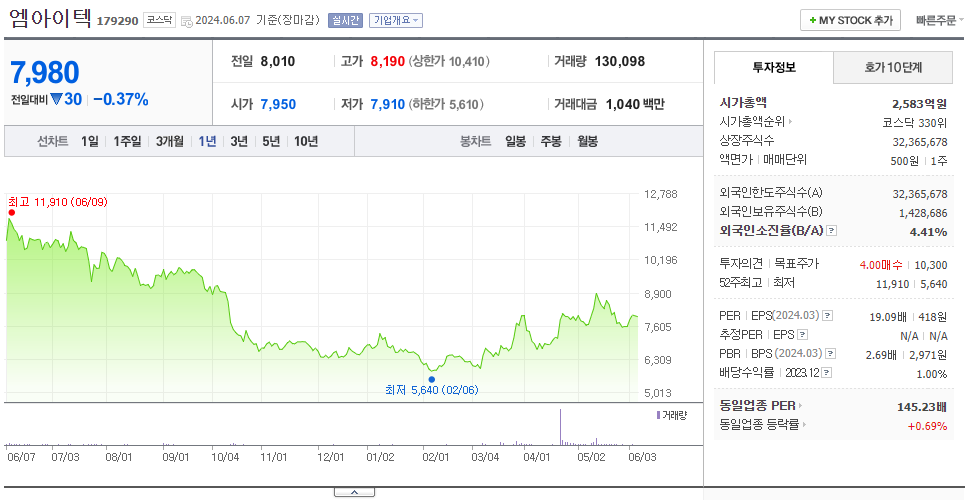Image resolution: width=968 pixels, height=500 pixels.
Task: Select the 3개월 line chart period
Action: pyautogui.click(x=170, y=141)
